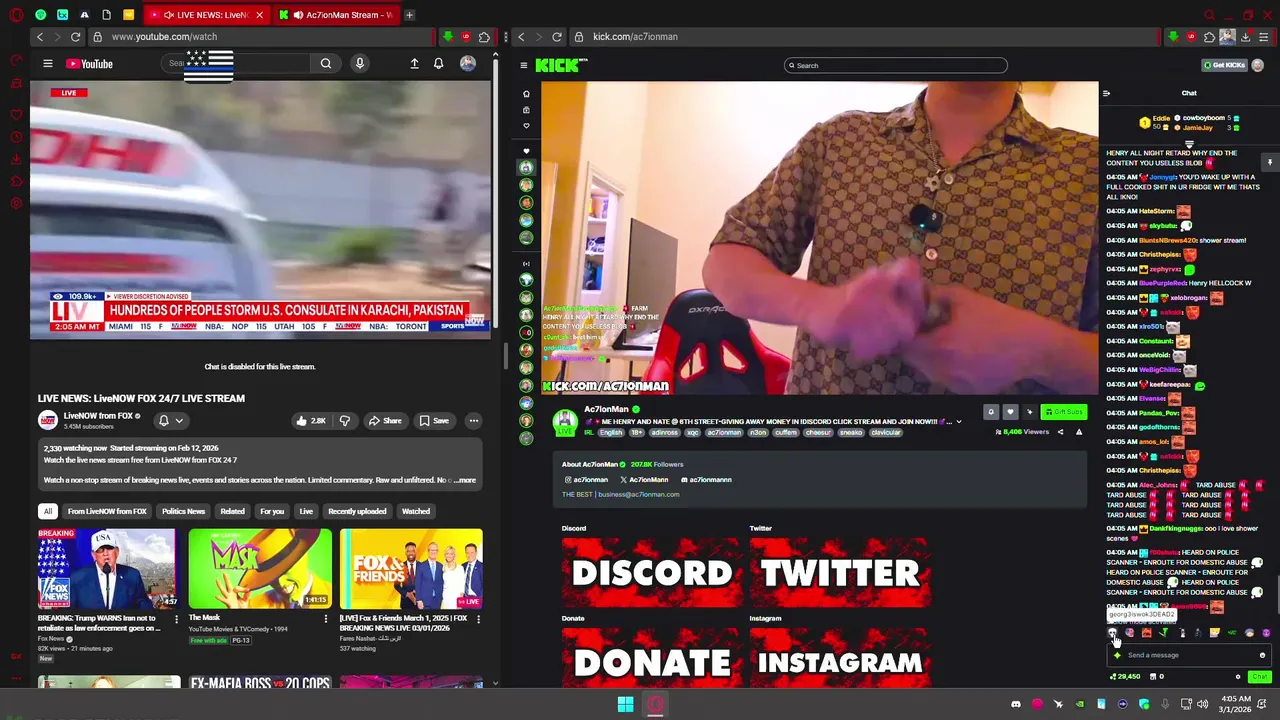Image resolution: width=1280 pixels, height=720 pixels.
Task: Dislike the LiveNOW video
Action: point(345,421)
